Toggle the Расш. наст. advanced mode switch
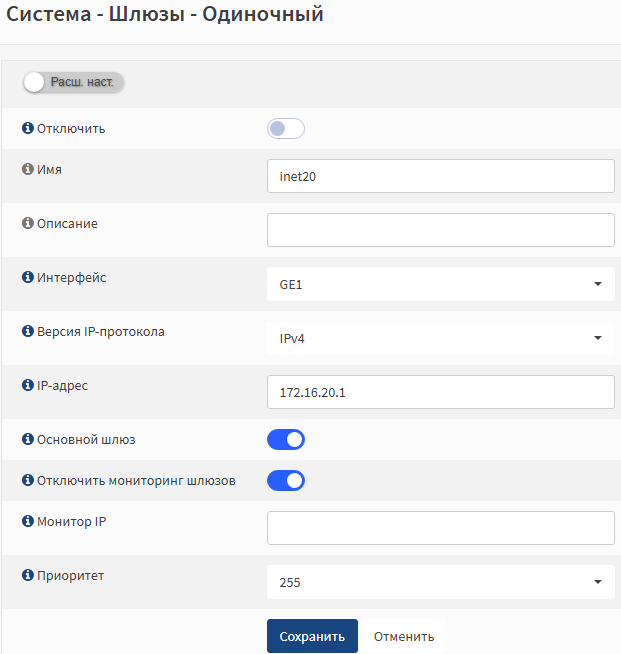Image resolution: width=621 pixels, height=654 pixels. 73,82
